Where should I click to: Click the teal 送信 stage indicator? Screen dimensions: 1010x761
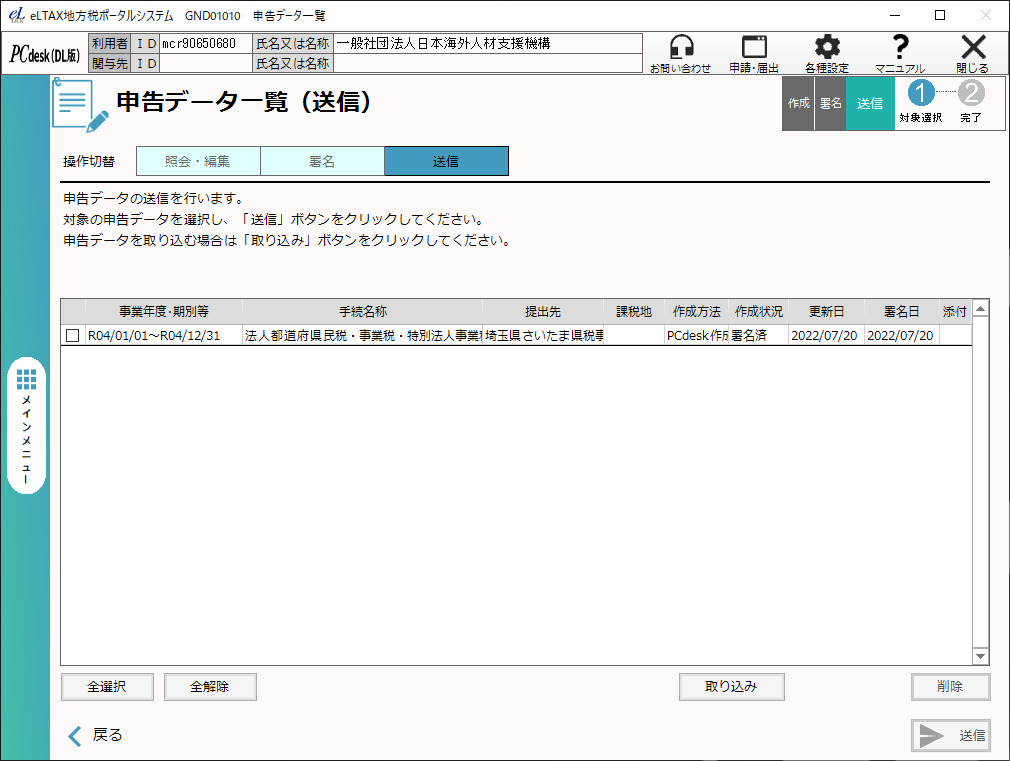(x=870, y=103)
